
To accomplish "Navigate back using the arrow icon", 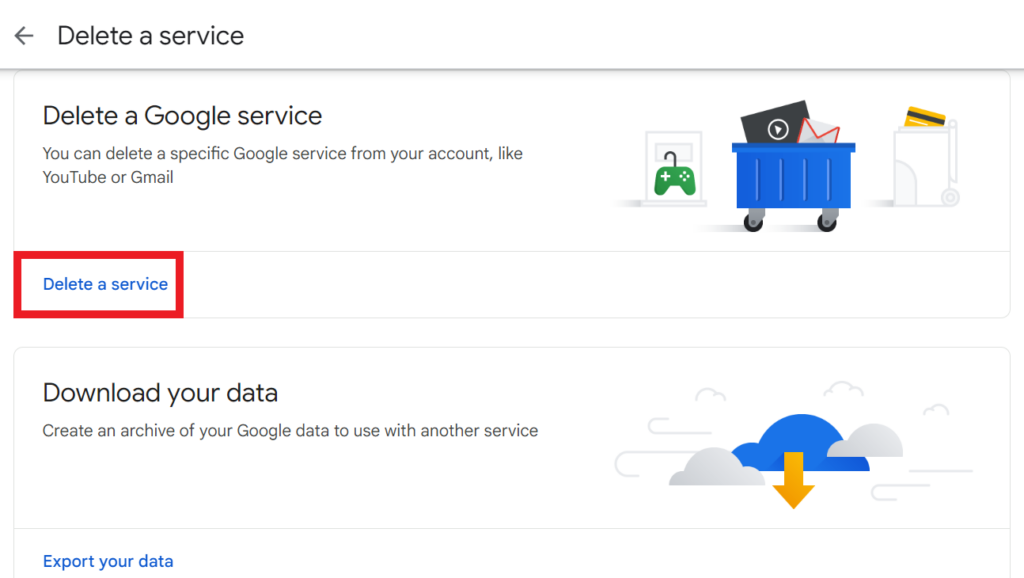I will tap(23, 35).
